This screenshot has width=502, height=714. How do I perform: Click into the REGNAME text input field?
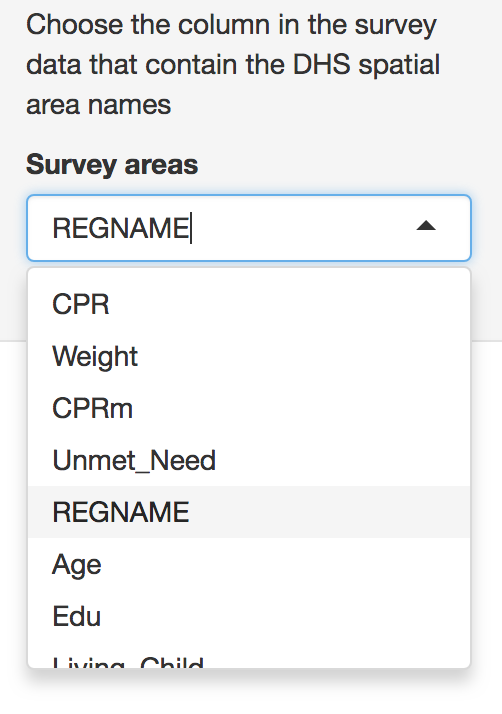pos(249,228)
